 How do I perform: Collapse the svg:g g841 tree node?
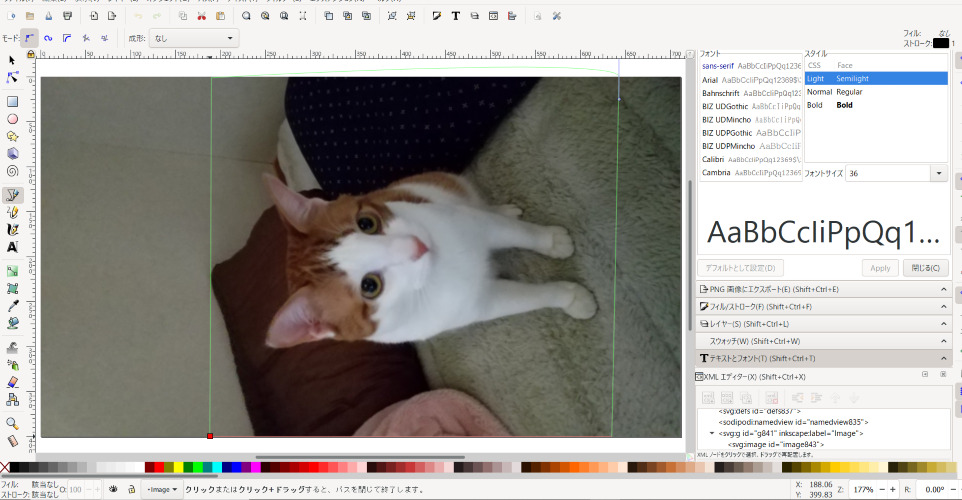click(x=712, y=433)
